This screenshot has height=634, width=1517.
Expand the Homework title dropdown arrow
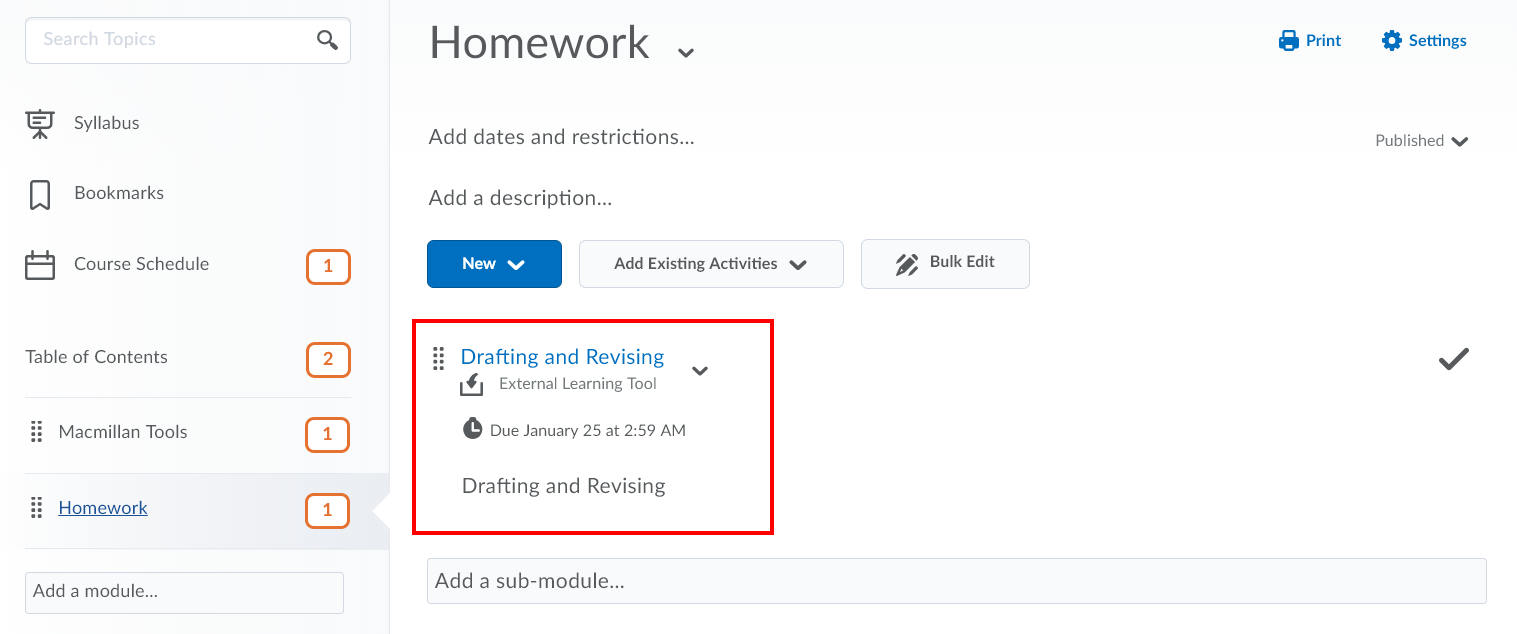[x=686, y=50]
